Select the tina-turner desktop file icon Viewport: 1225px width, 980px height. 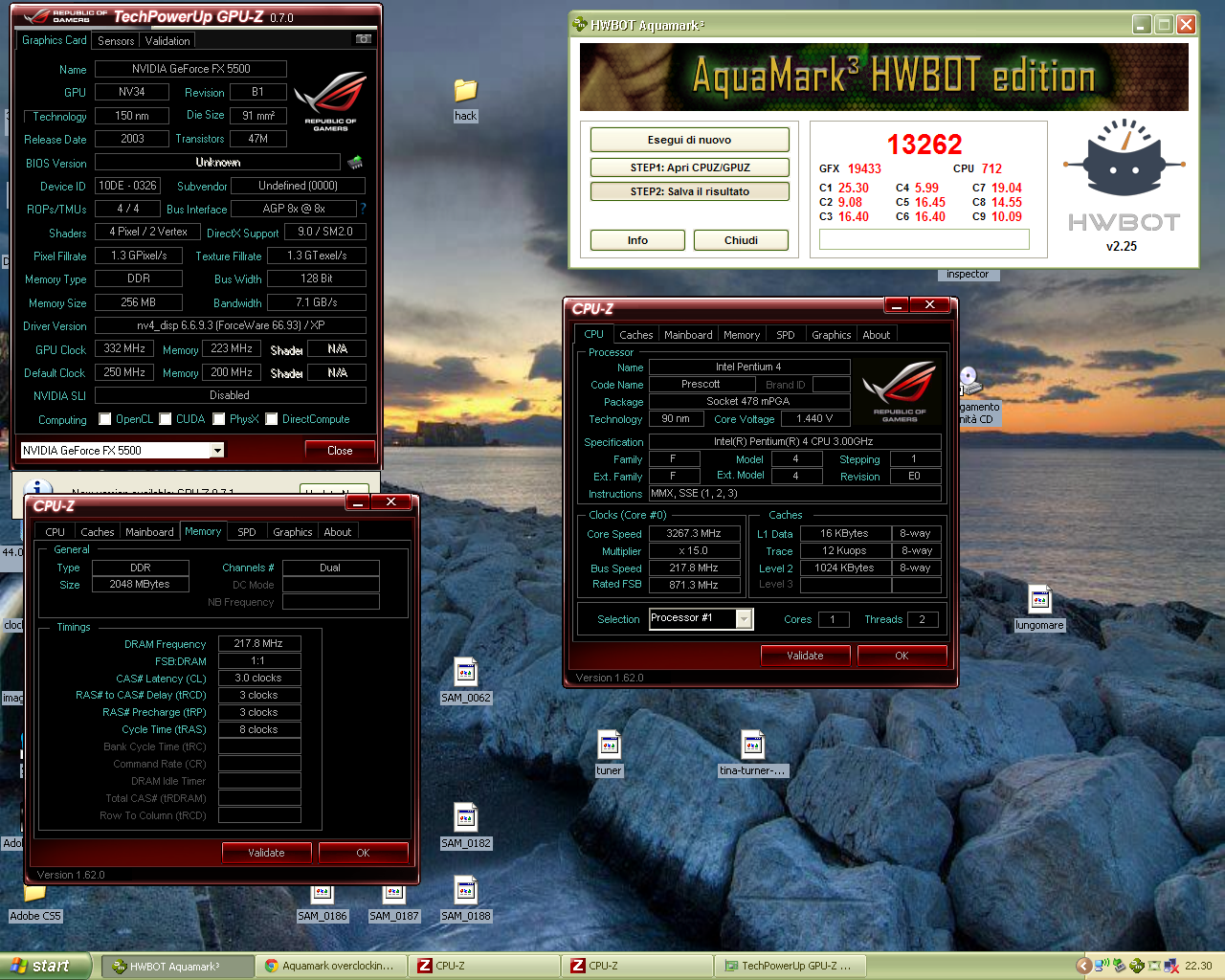tap(753, 746)
